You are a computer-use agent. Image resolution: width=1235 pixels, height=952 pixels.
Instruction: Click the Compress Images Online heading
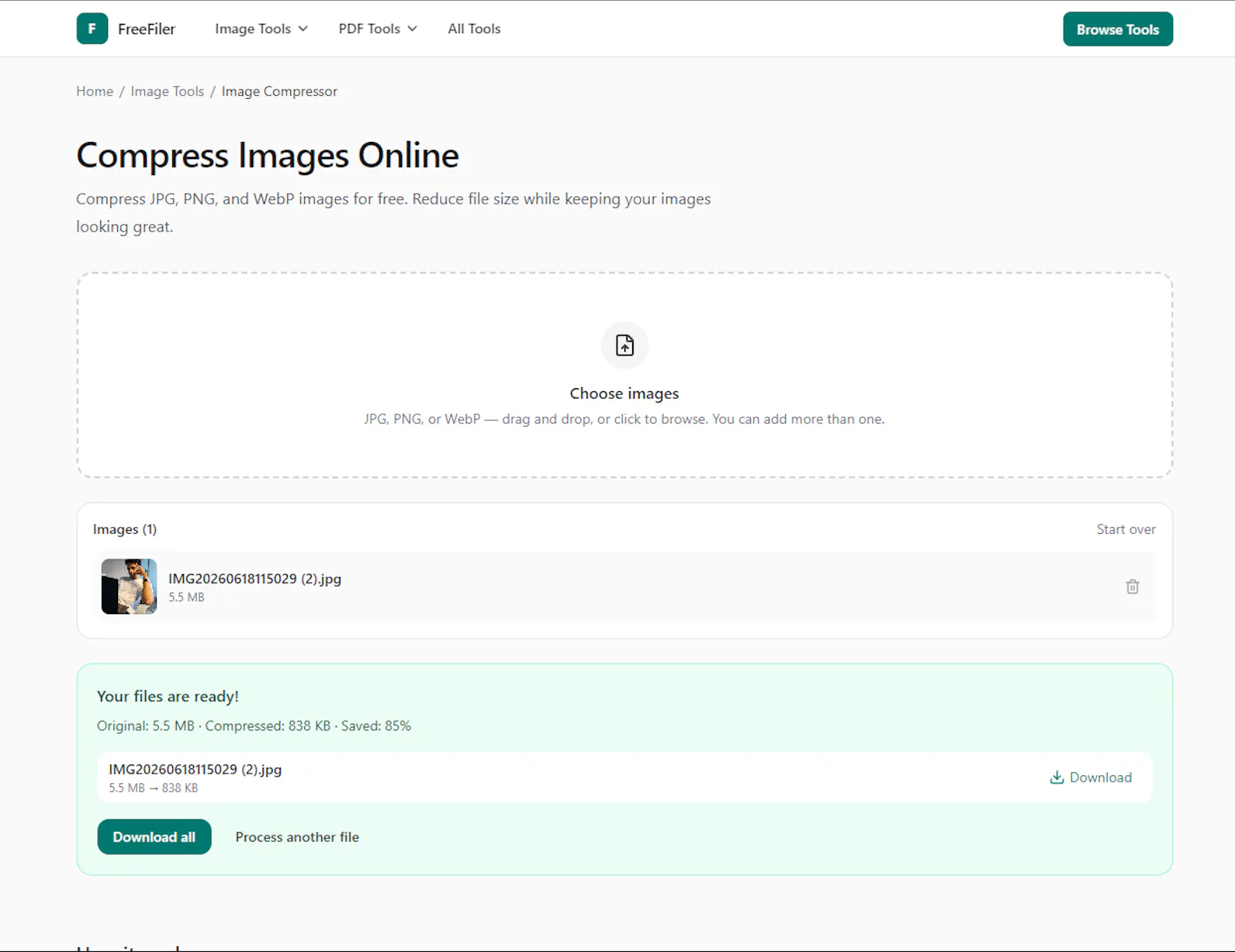click(x=268, y=156)
